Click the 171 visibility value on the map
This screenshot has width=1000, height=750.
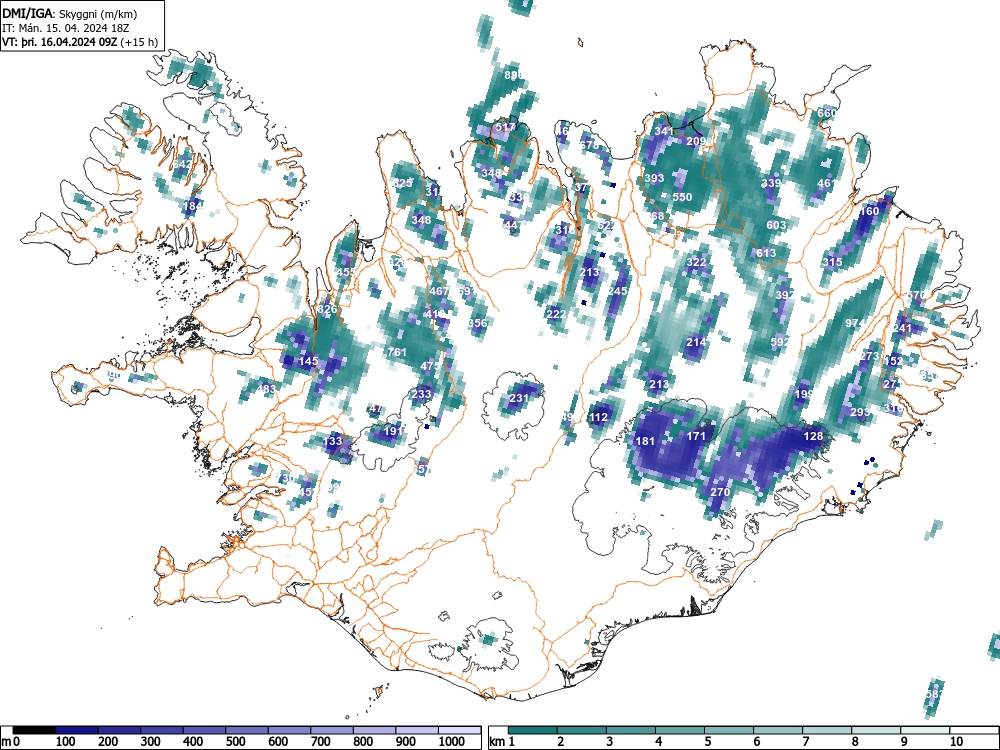696,436
